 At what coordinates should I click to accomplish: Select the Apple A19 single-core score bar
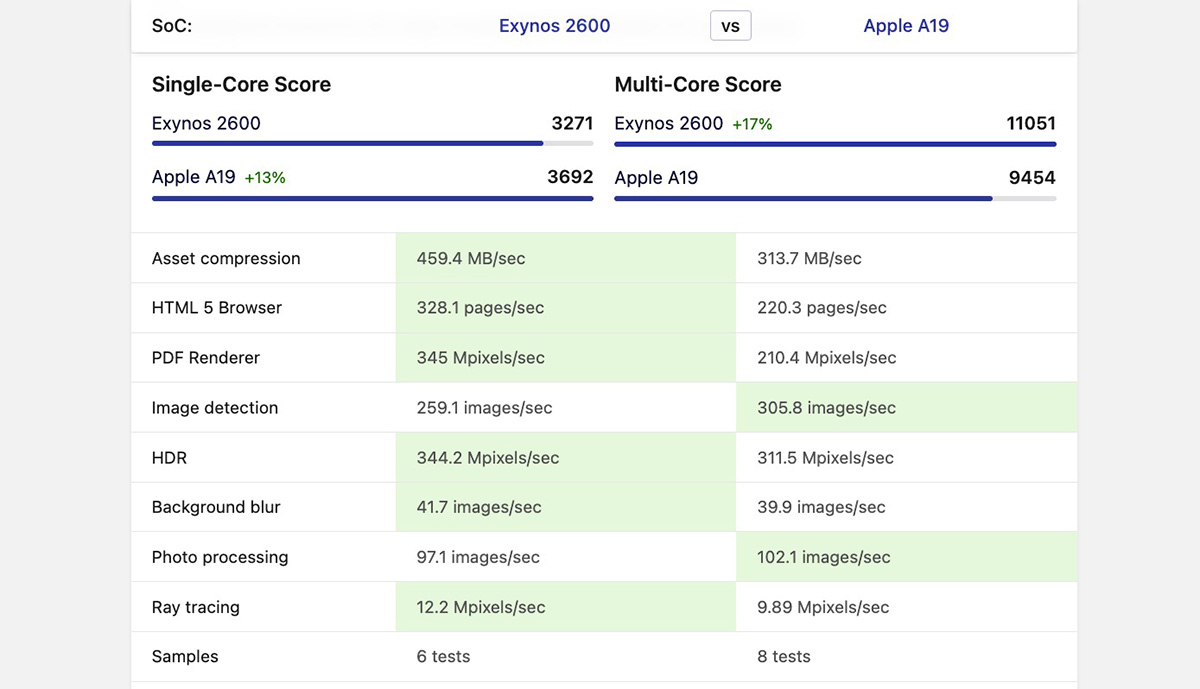(373, 198)
